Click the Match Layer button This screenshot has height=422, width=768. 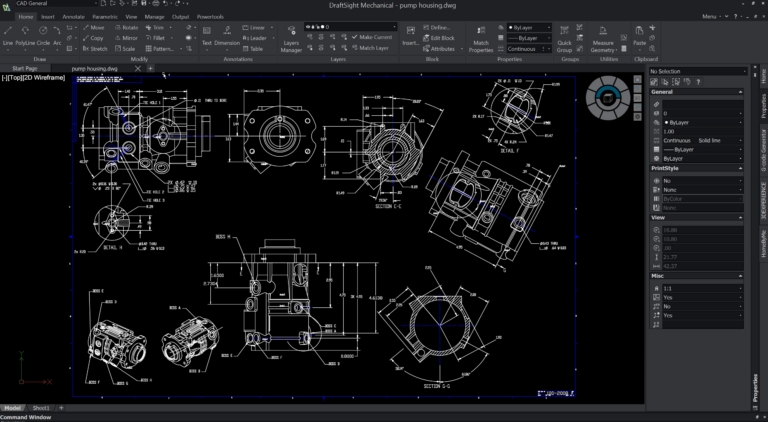pyautogui.click(x=370, y=48)
